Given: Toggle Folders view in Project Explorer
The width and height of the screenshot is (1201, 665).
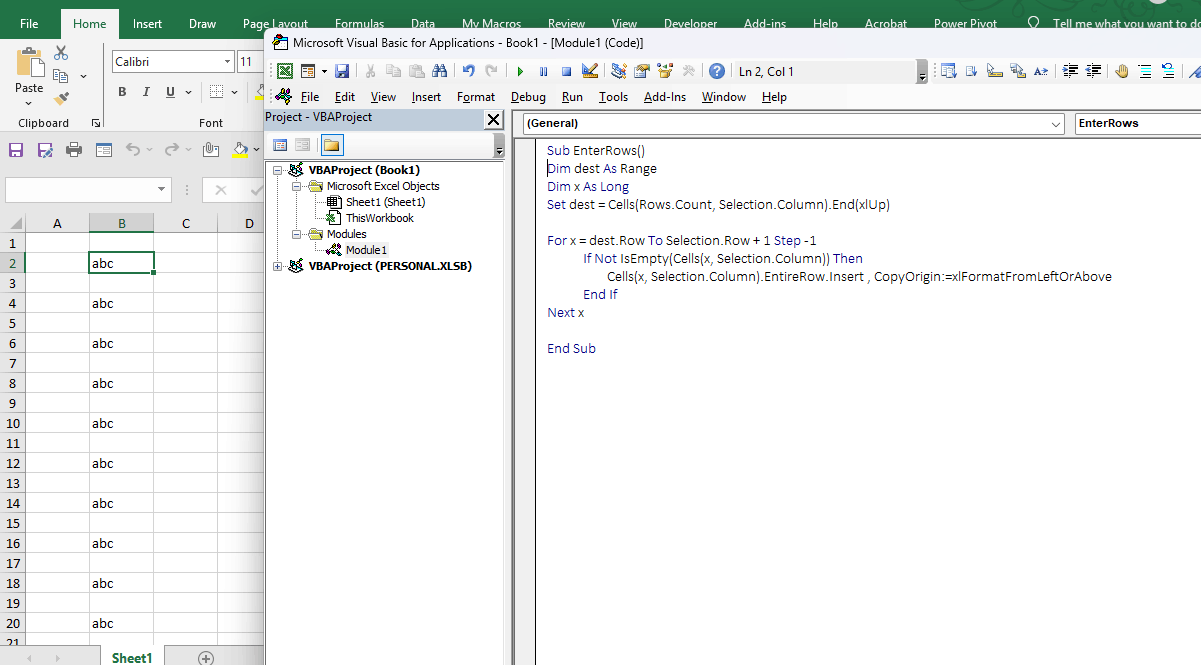Looking at the screenshot, I should click(x=330, y=144).
